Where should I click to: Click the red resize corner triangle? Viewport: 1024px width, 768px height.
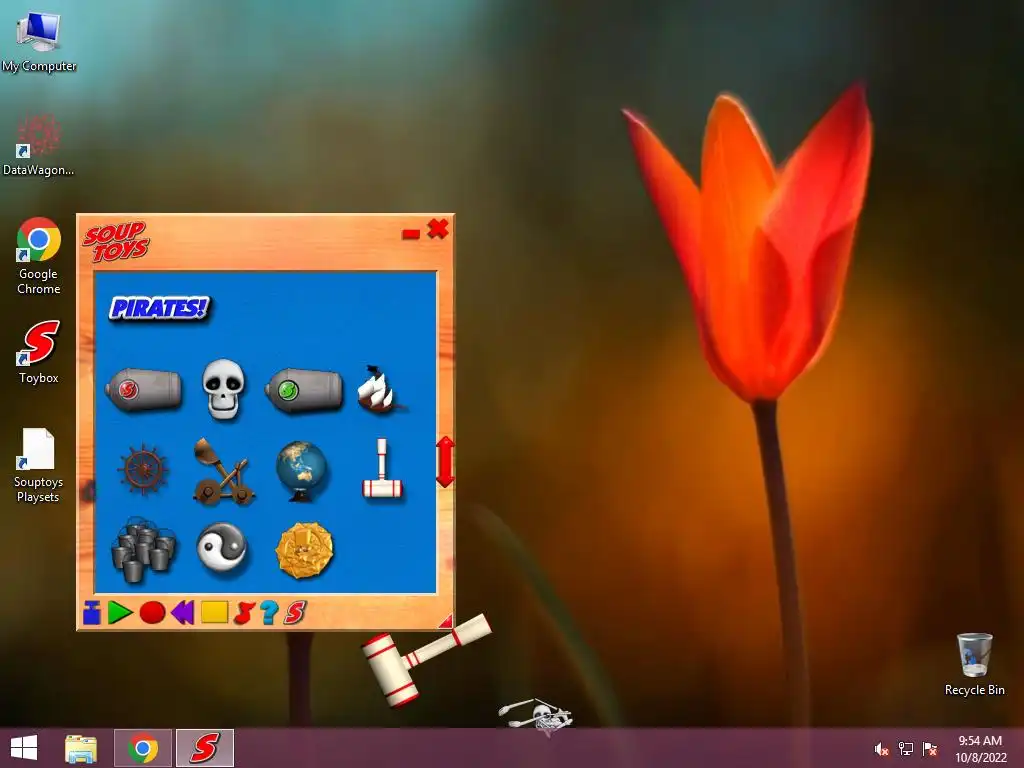pos(446,621)
